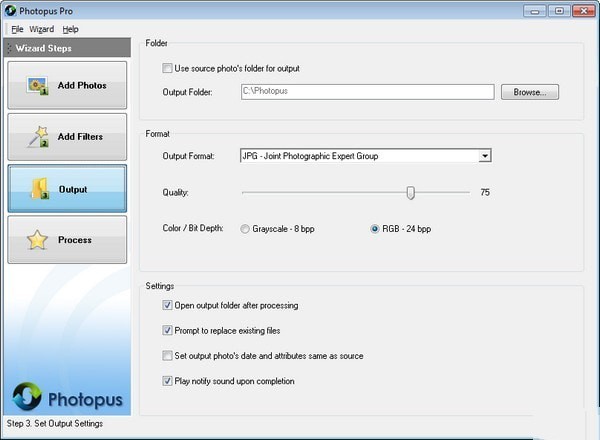Viewport: 600px width, 440px height.
Task: Close the Photopus Pro window
Action: tap(584, 11)
